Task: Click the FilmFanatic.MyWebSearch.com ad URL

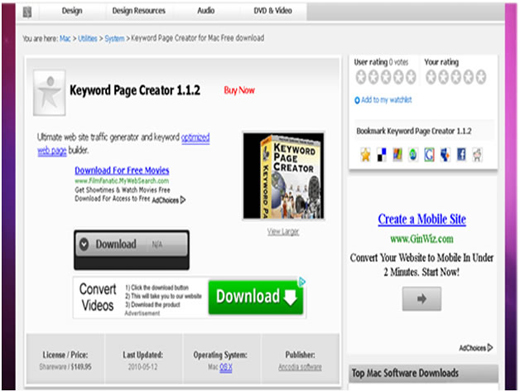Action: [122, 181]
